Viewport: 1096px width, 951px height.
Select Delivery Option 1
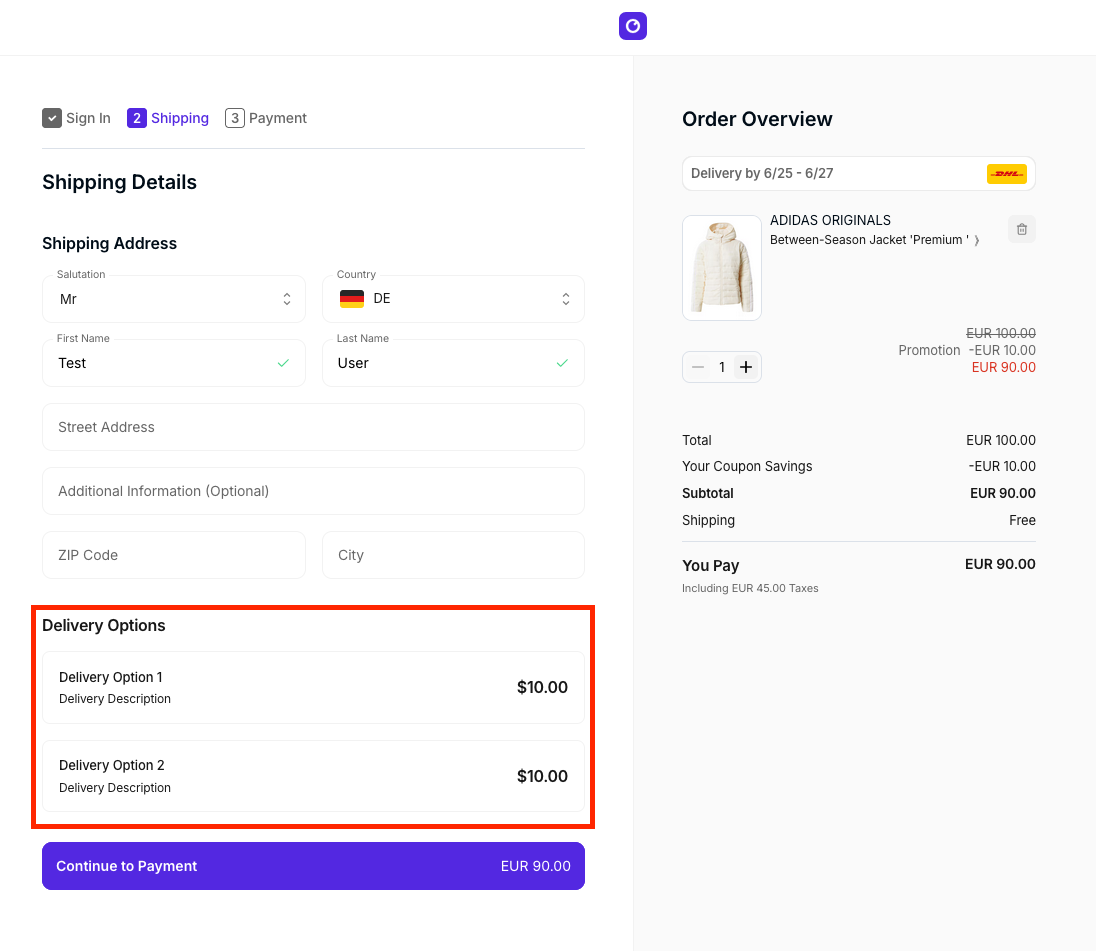pyautogui.click(x=313, y=687)
